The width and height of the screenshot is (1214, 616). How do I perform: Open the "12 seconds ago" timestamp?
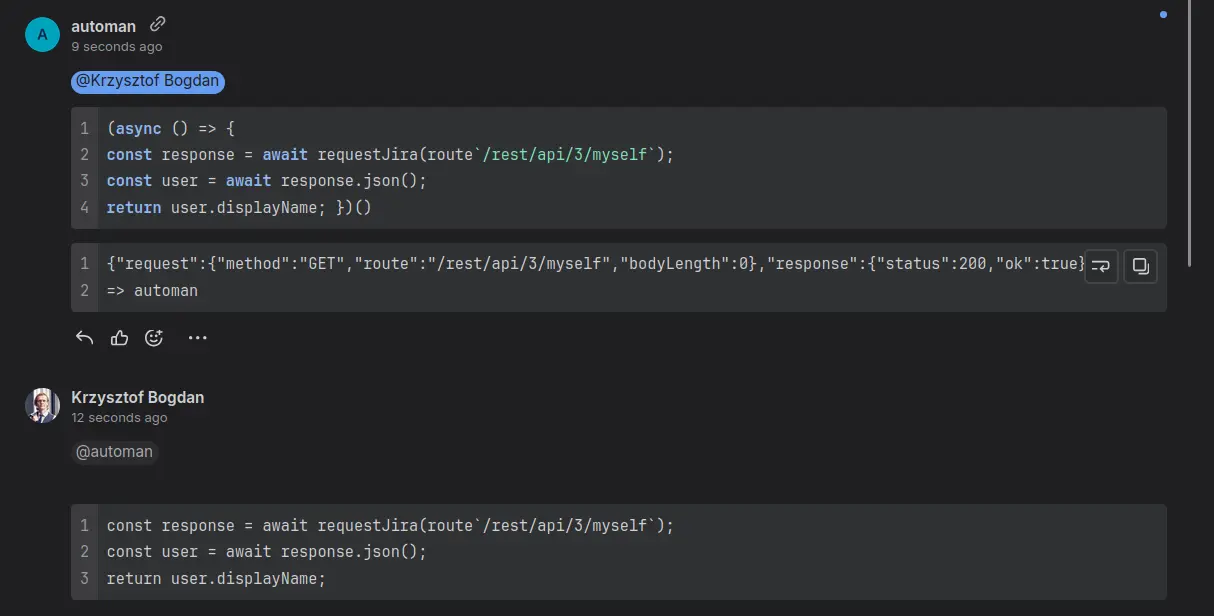119,418
